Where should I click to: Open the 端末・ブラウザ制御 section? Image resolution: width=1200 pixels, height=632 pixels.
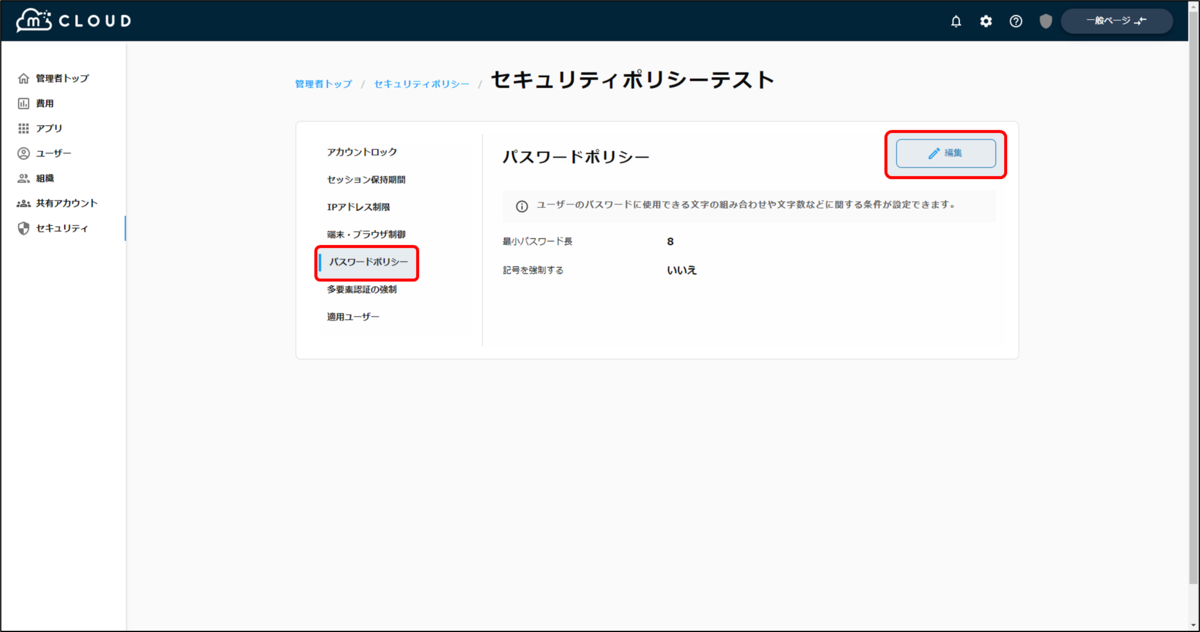tap(366, 236)
